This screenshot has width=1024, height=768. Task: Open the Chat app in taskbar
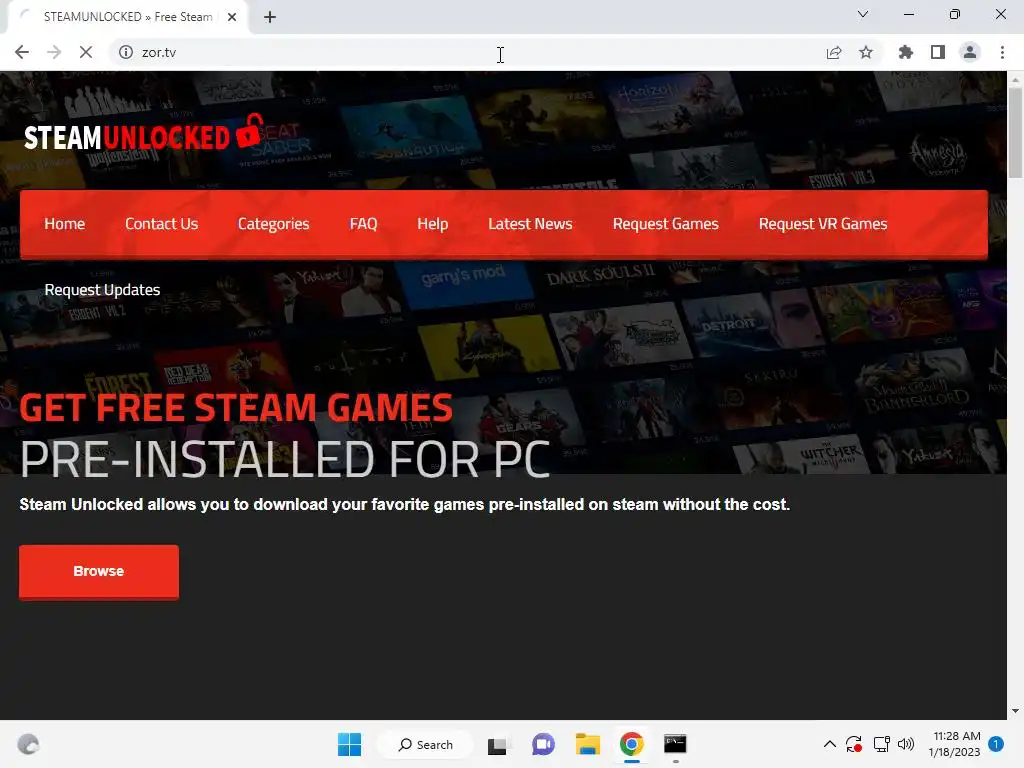[543, 744]
